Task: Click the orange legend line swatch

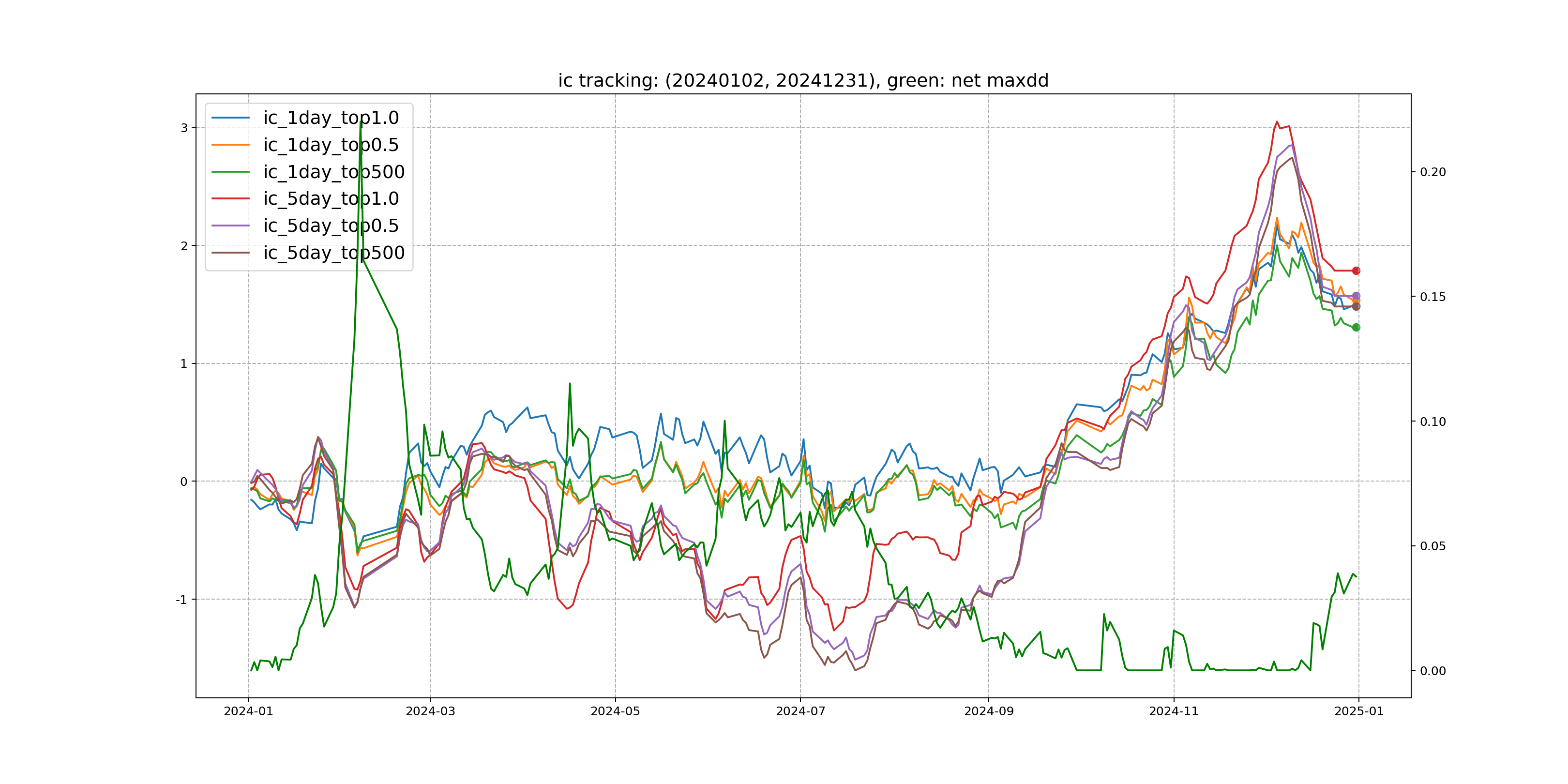Action: click(x=230, y=145)
